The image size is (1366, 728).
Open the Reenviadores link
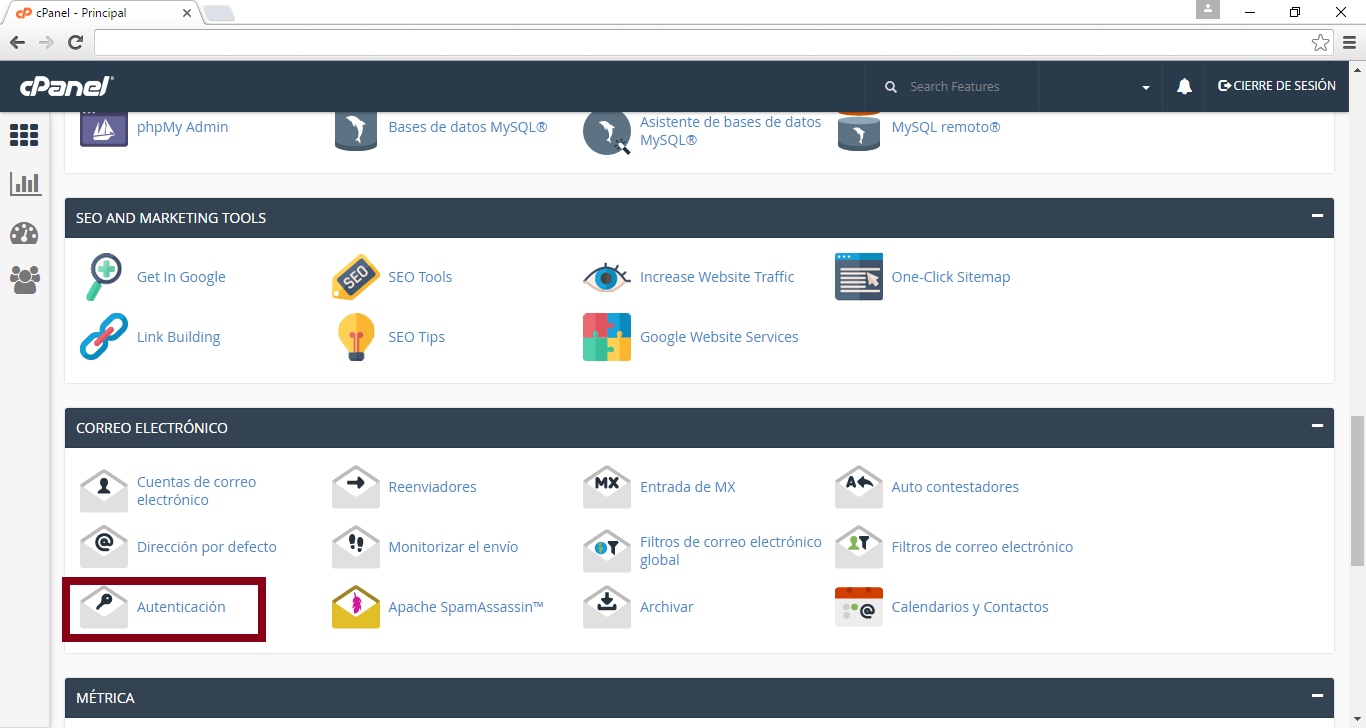(432, 487)
